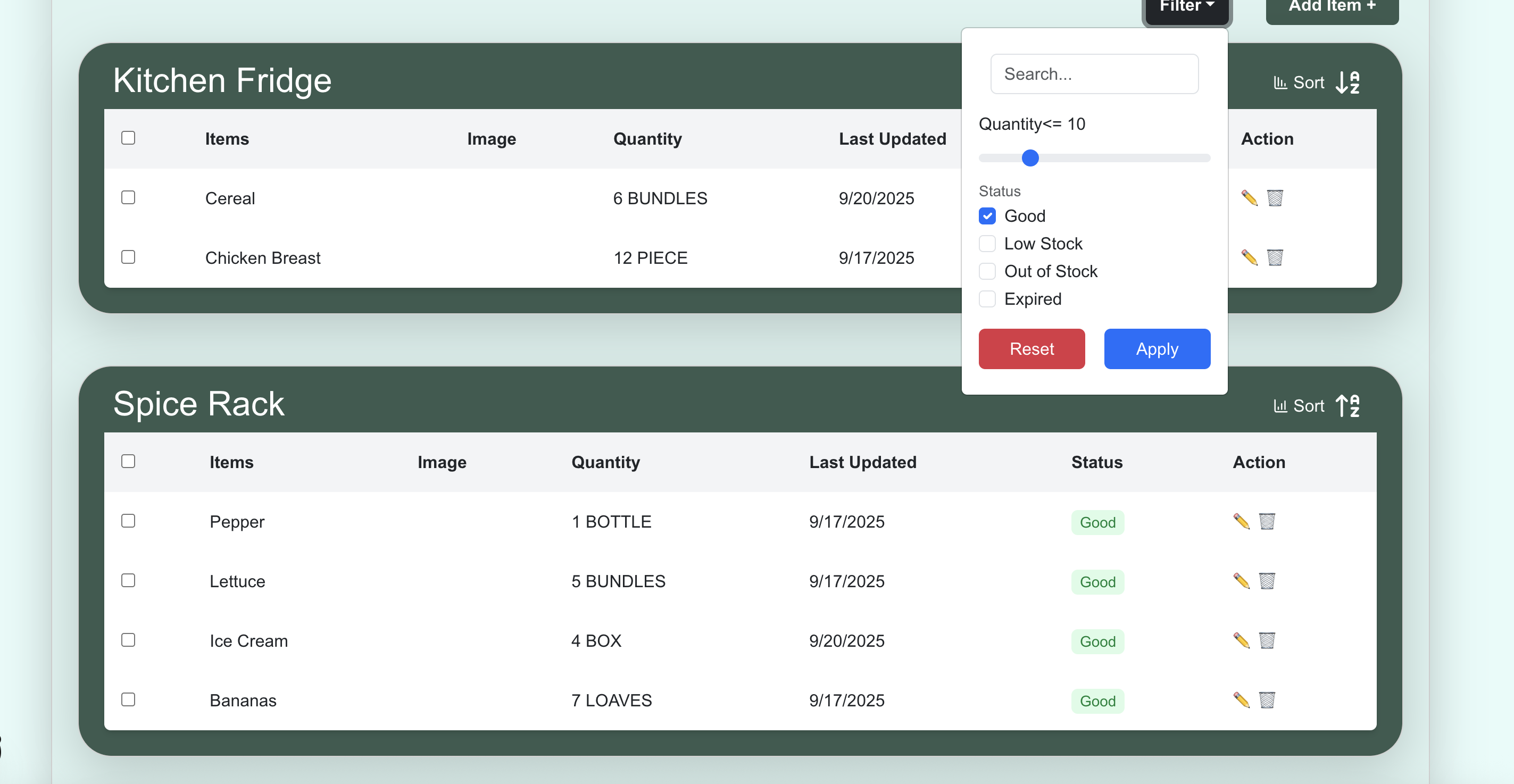This screenshot has width=1514, height=784.
Task: Check the Expired status filter
Action: [987, 299]
